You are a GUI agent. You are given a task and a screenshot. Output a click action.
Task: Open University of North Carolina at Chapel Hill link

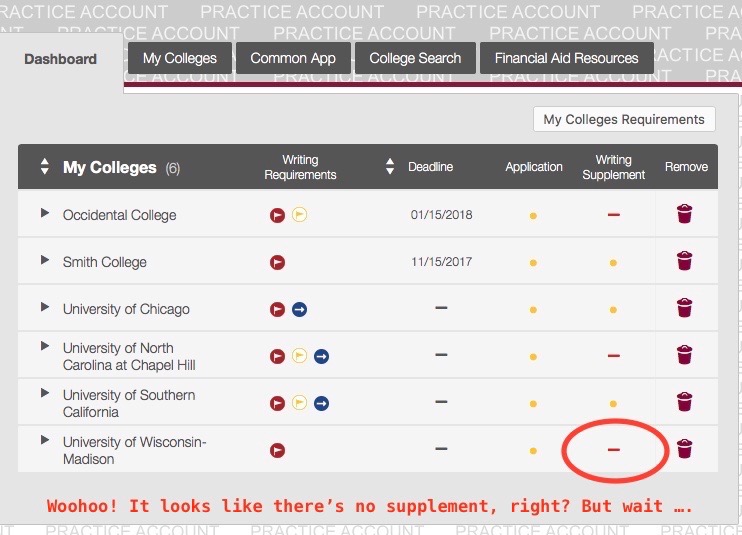[129, 356]
